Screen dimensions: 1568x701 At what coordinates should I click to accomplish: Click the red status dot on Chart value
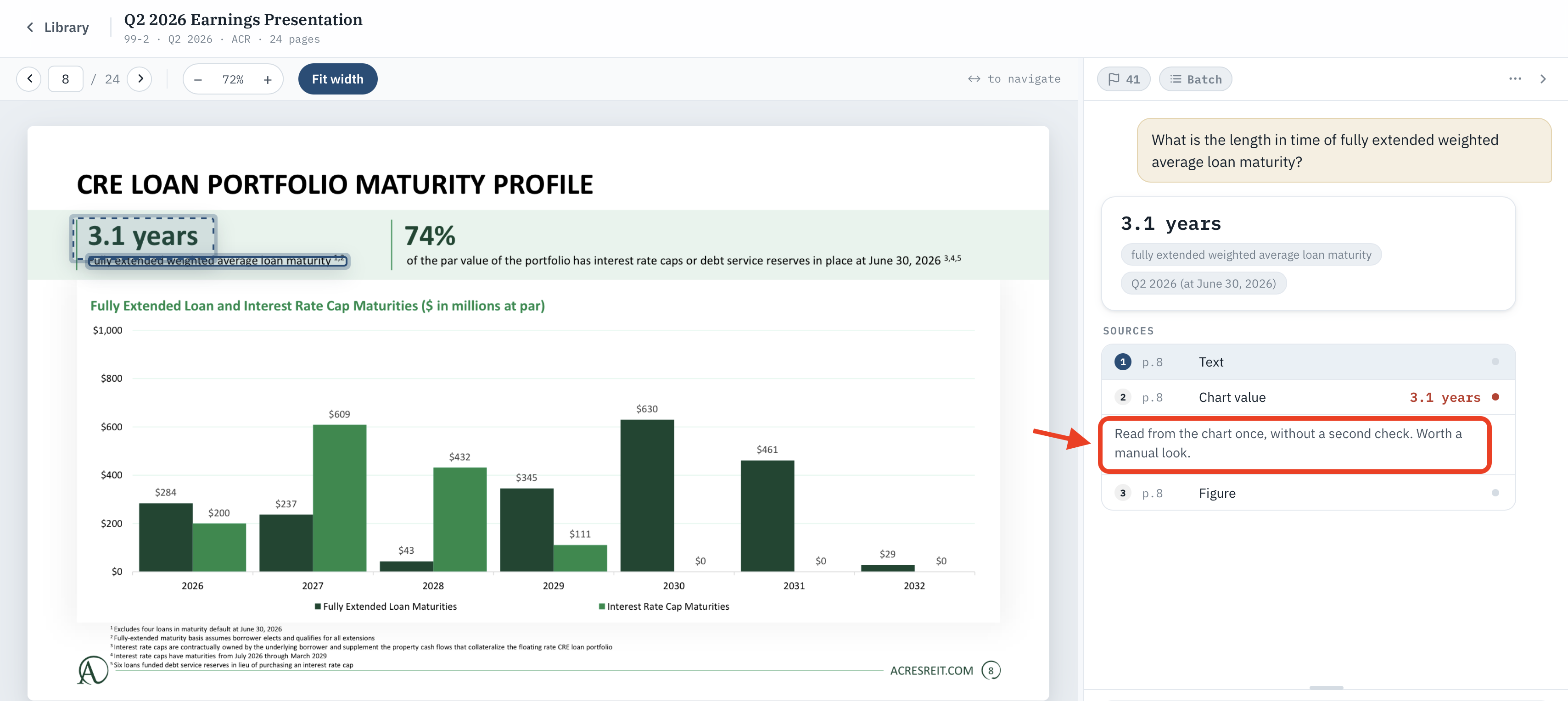click(1495, 397)
